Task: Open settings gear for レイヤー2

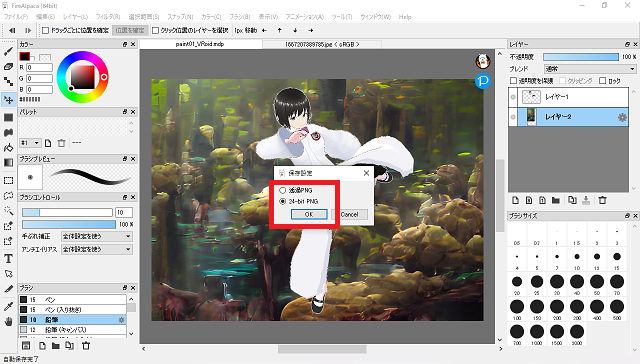Action: [622, 118]
